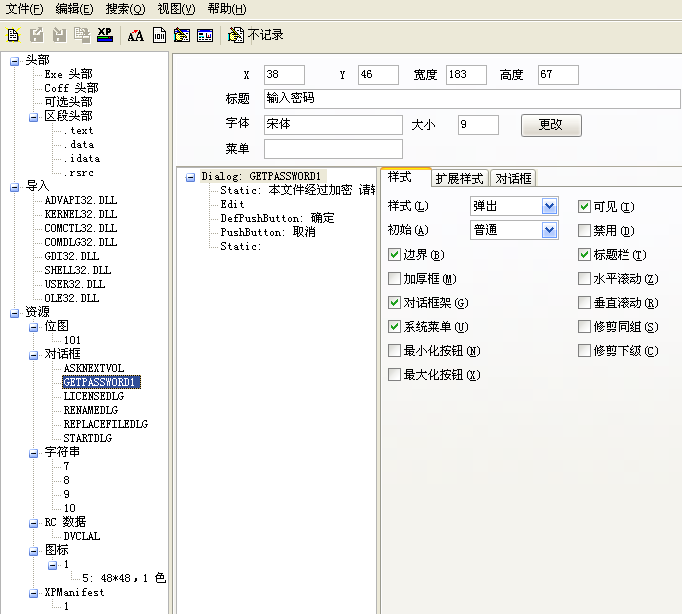Collapse the 区段头部 tree node
This screenshot has height=614, width=682.
point(33,117)
